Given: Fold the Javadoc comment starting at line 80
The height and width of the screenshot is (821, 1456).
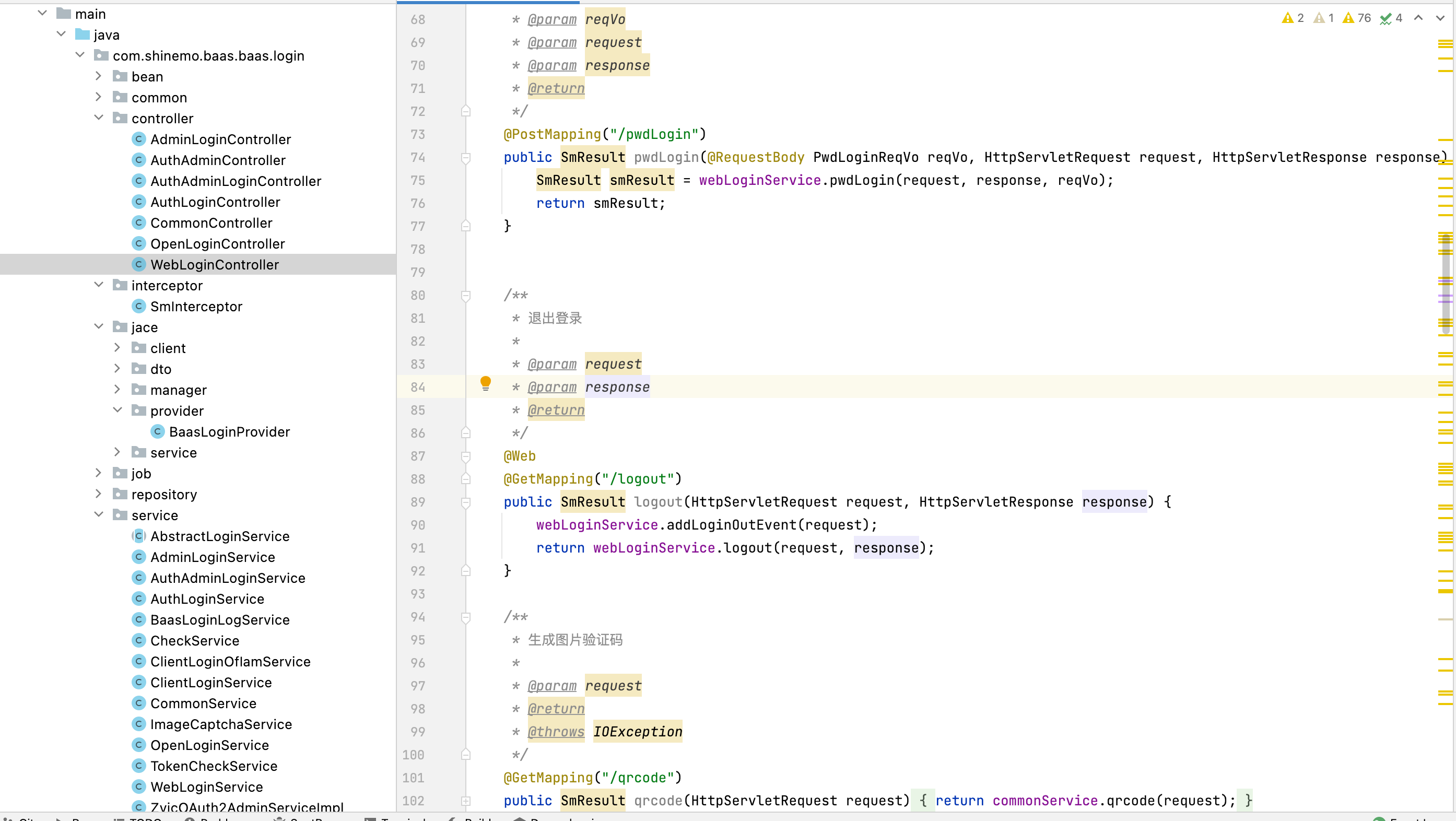Looking at the screenshot, I should coord(466,296).
